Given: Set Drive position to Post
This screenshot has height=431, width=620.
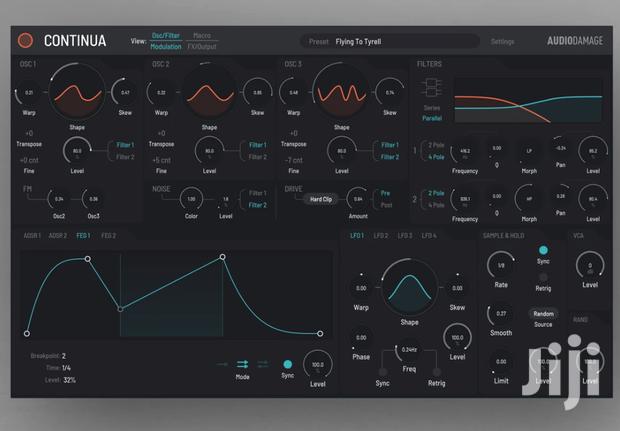Looking at the screenshot, I should pos(386,205).
